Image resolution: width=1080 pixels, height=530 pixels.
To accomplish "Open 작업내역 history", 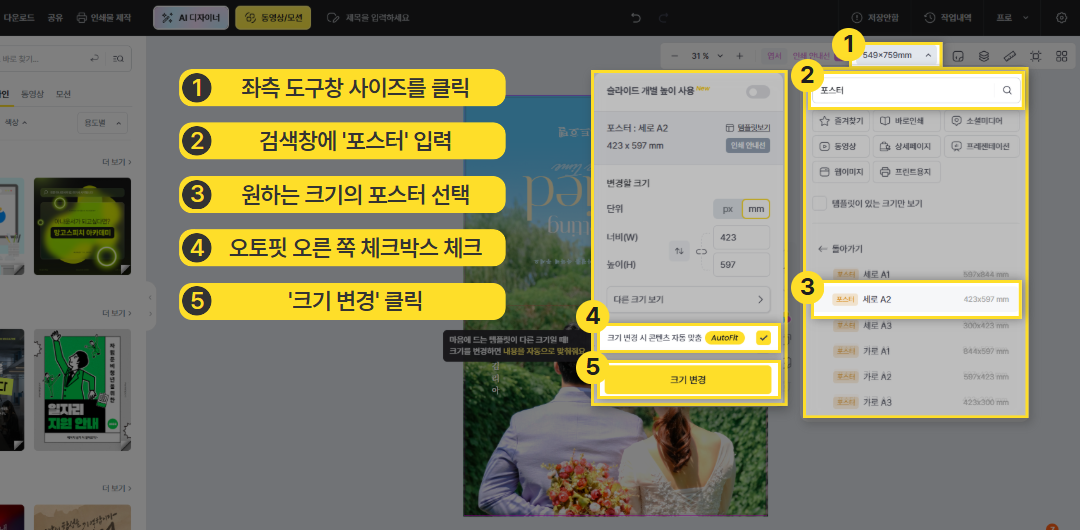I will (948, 18).
